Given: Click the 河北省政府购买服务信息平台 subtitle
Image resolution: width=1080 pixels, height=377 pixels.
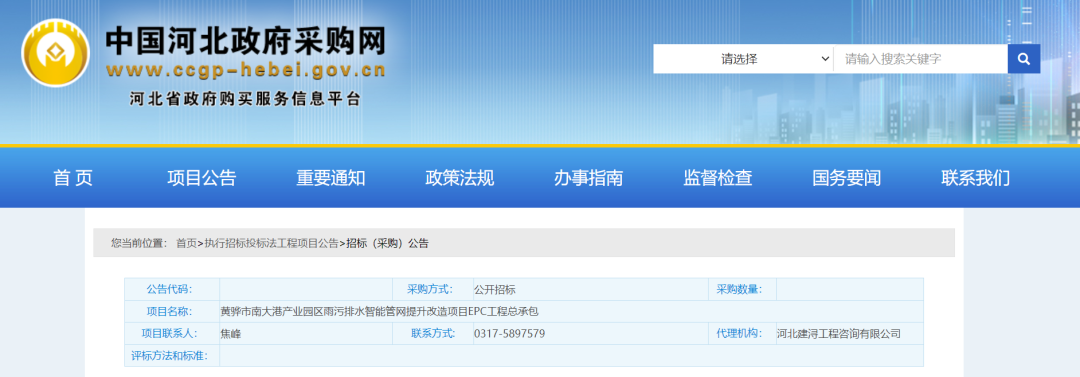Looking at the screenshot, I should coord(245,99).
